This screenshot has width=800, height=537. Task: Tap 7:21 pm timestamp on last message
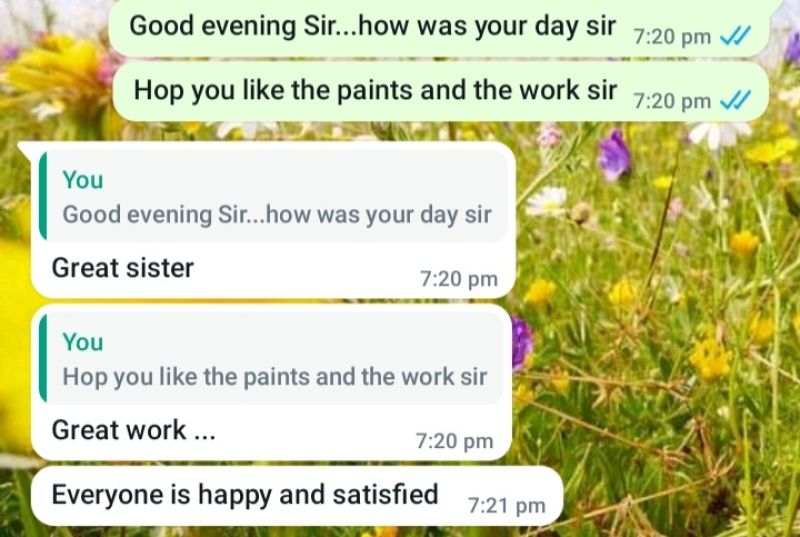[x=507, y=506]
